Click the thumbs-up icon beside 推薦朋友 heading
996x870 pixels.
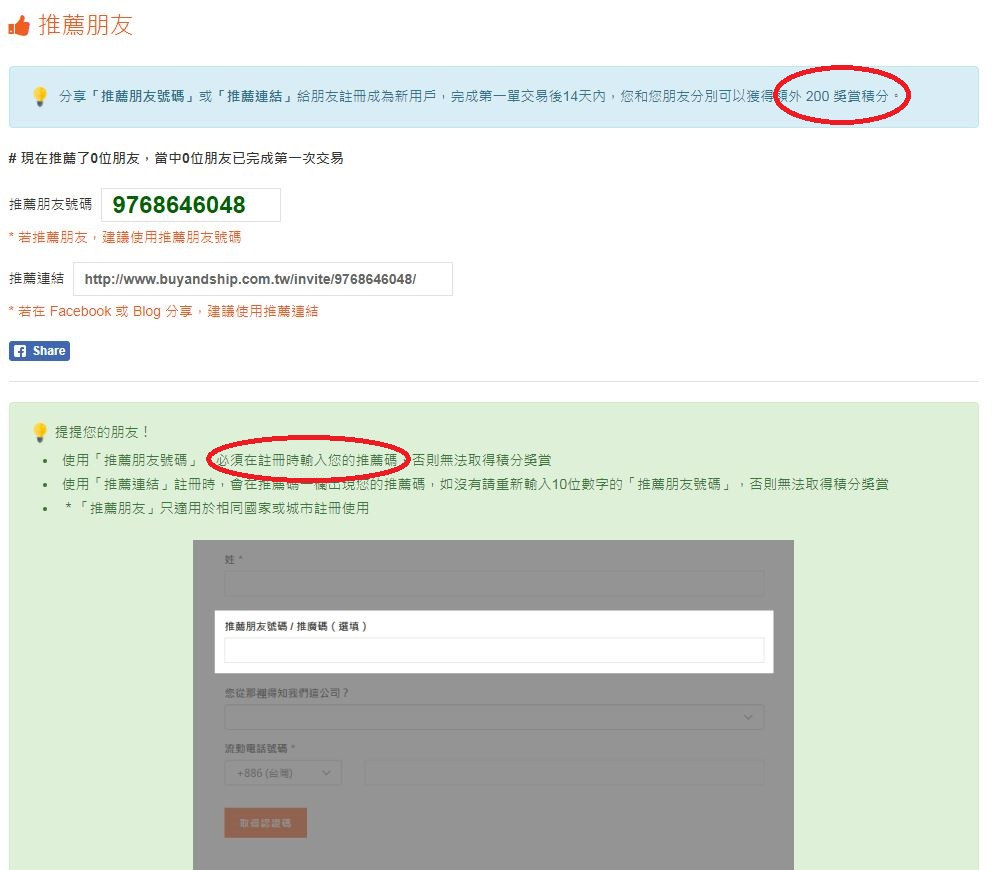tap(18, 26)
